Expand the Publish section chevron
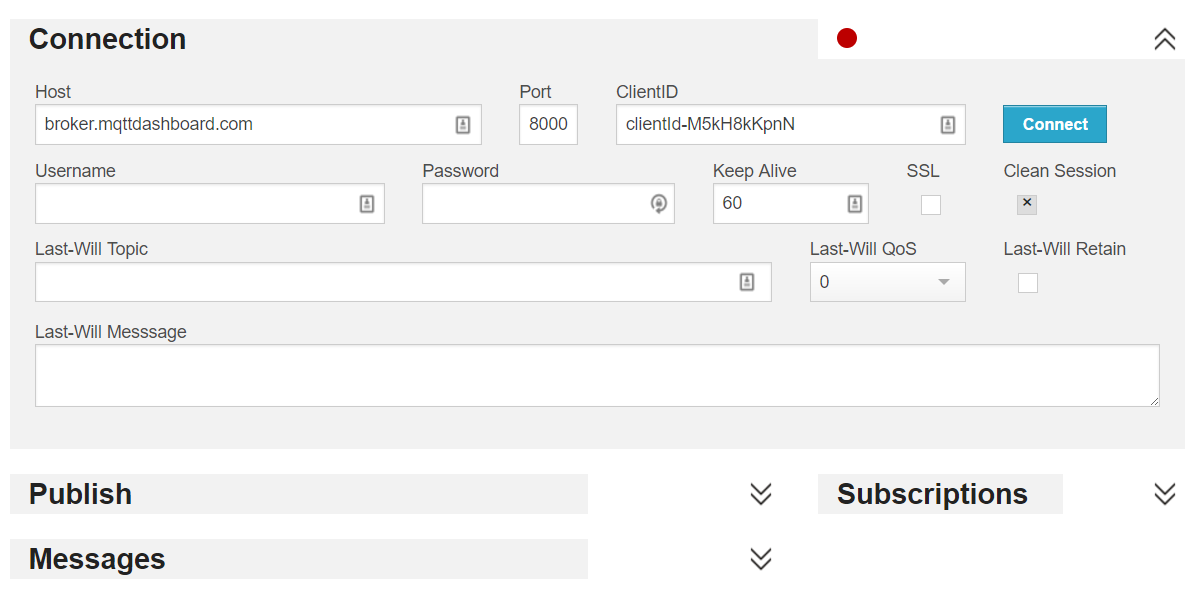 pyautogui.click(x=761, y=494)
